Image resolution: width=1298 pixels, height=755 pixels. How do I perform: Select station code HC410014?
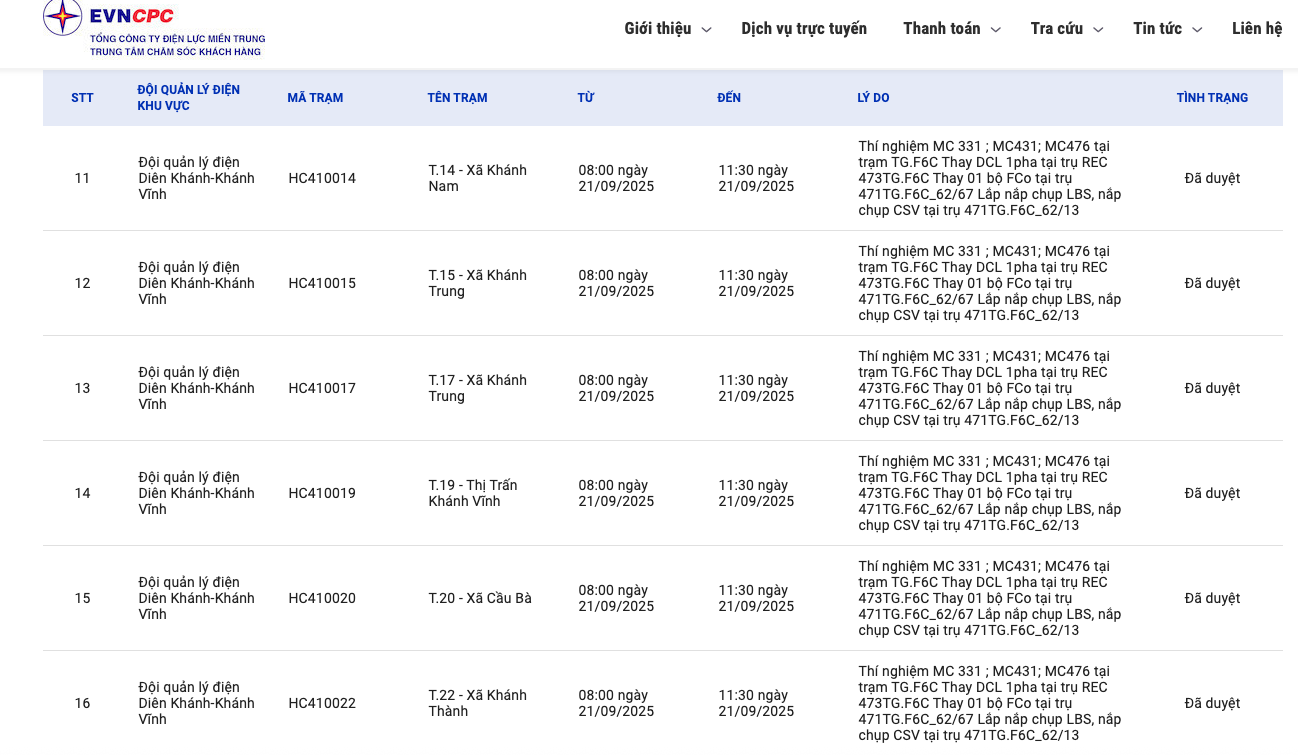click(x=322, y=178)
